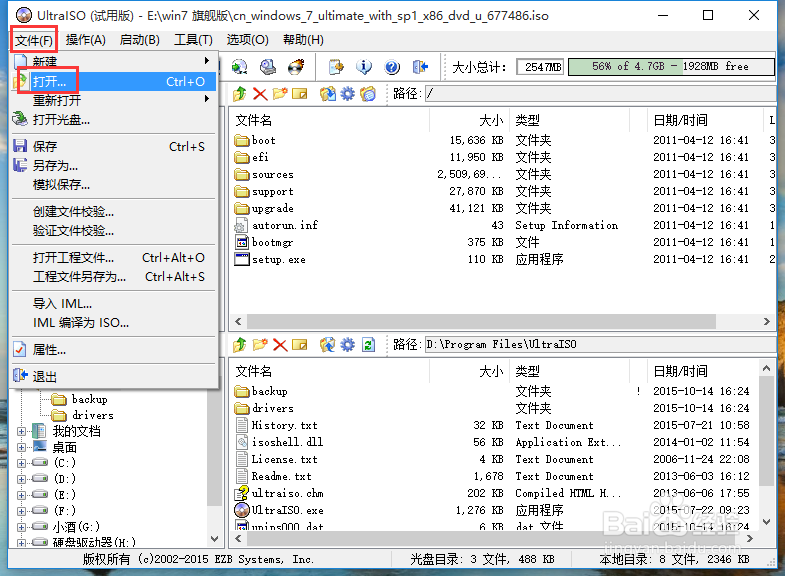Viewport: 785px width, 576px height.
Task: Select 导入 IML... menu entry
Action: click(114, 304)
